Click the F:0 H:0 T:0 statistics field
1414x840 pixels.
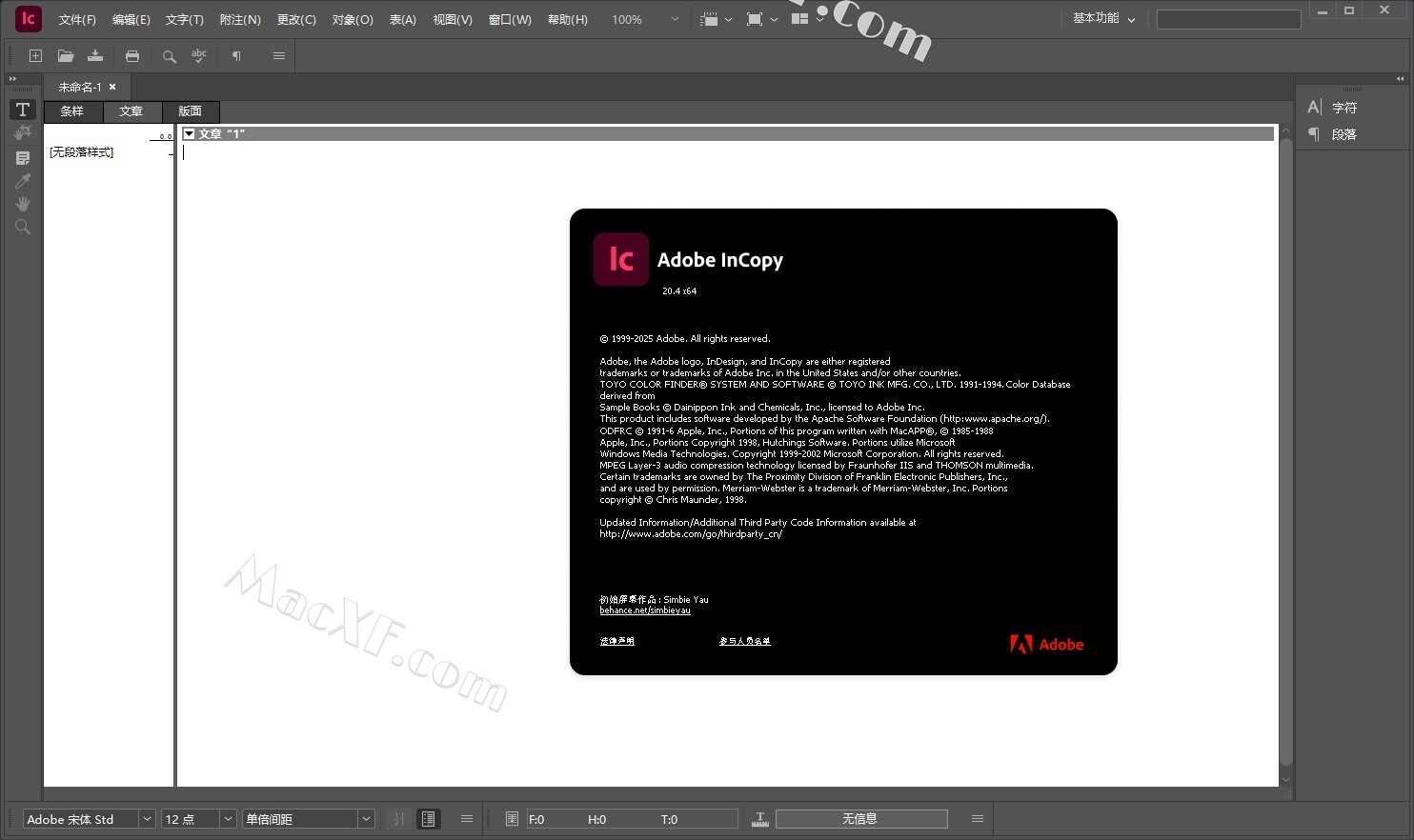tap(632, 819)
